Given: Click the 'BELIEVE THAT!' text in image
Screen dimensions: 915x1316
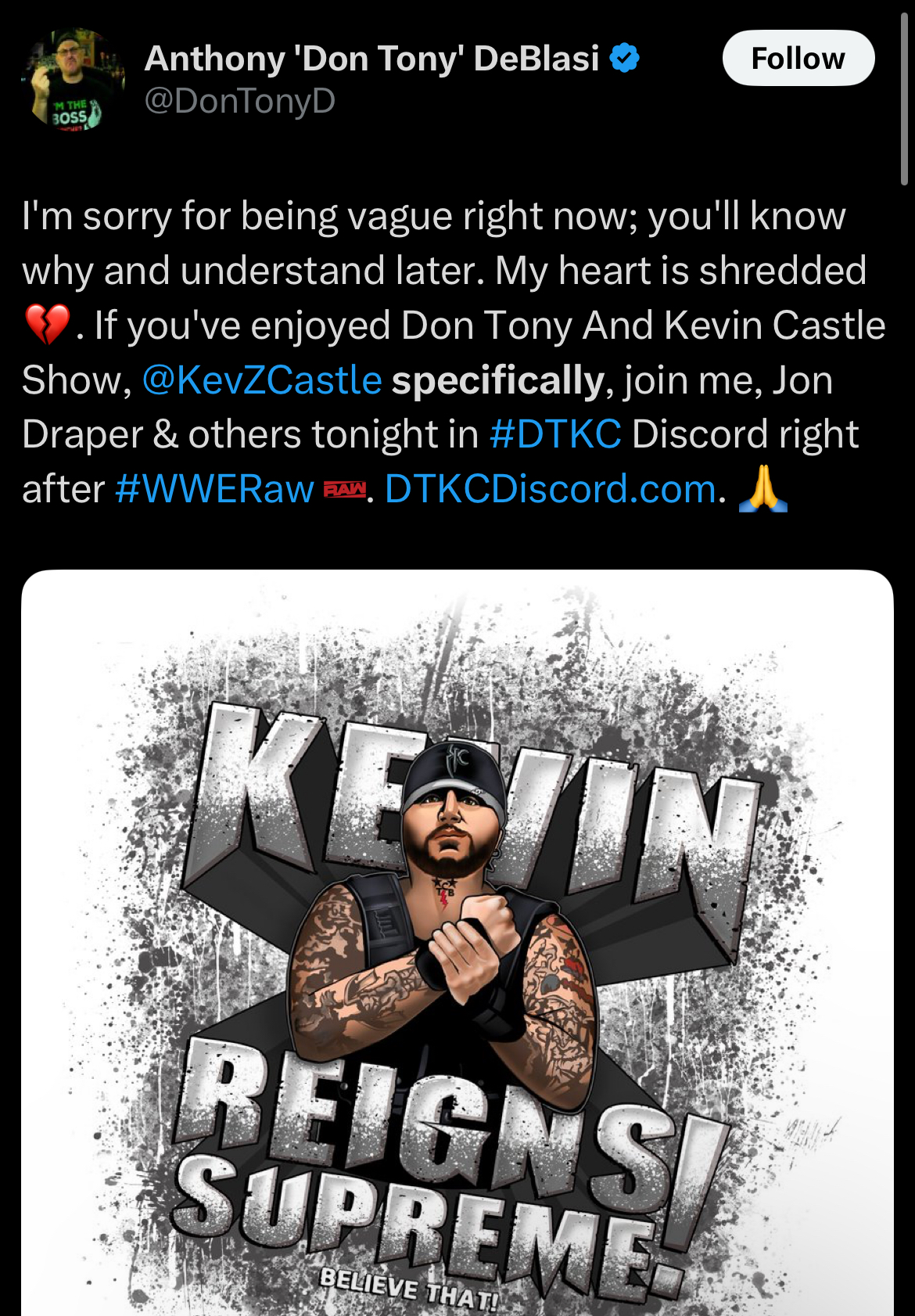Looking at the screenshot, I should point(408,1289).
